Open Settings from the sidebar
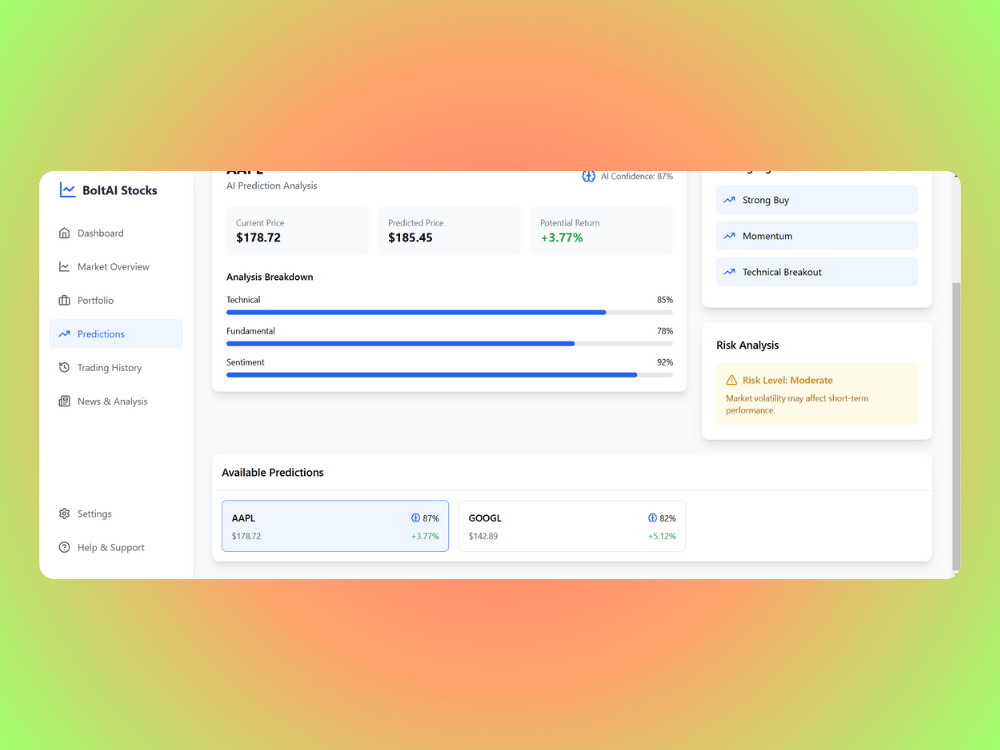Viewport: 1000px width, 750px height. 115,513
